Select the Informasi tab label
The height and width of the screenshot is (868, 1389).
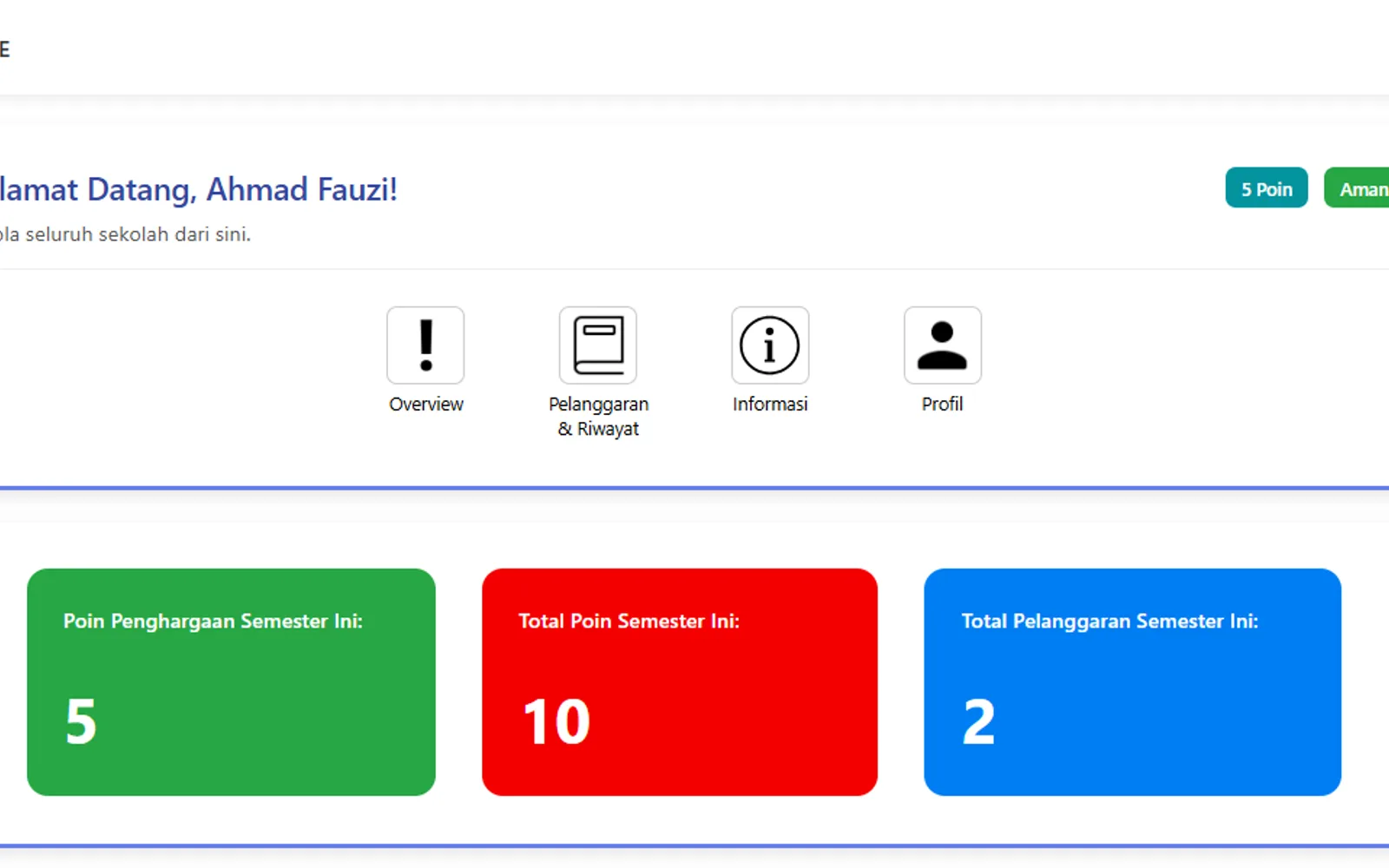(x=770, y=404)
